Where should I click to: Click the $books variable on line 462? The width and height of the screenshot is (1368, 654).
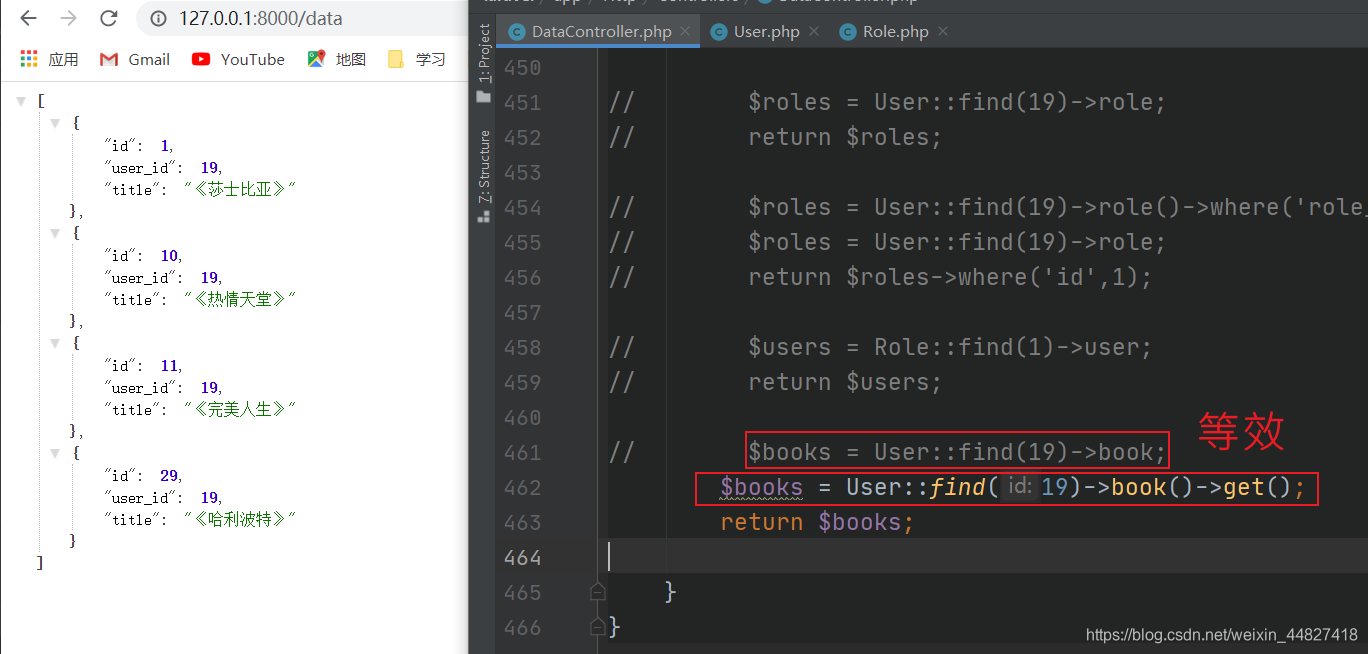(761, 487)
